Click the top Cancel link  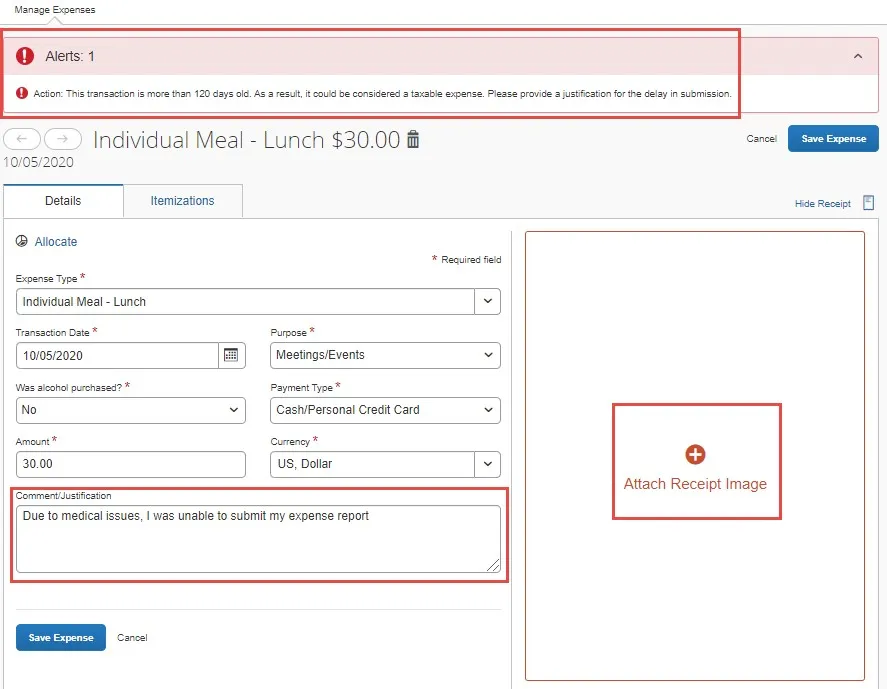[761, 139]
